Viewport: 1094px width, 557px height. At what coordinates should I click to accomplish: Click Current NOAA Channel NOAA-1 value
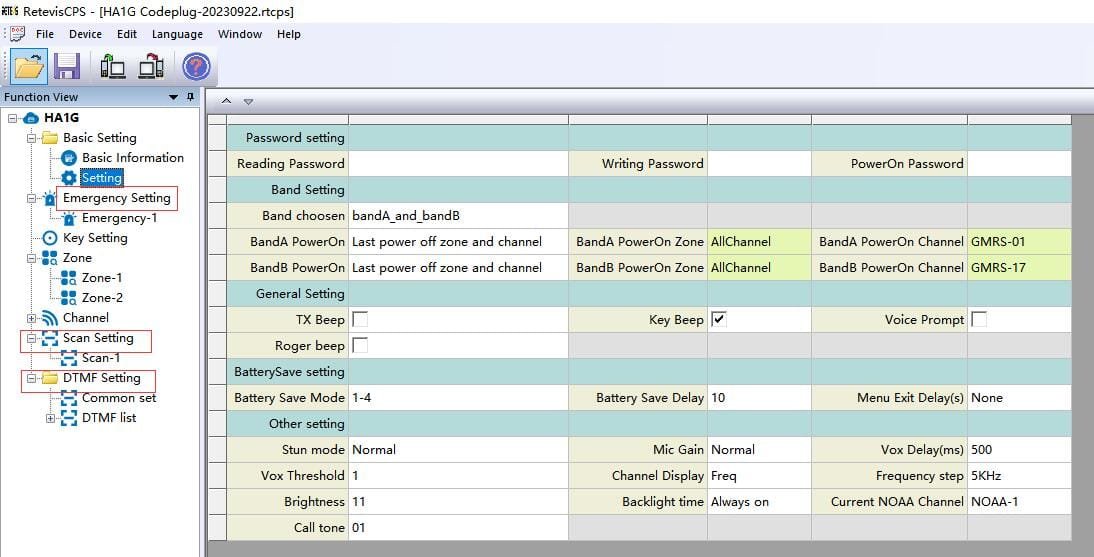(1019, 502)
